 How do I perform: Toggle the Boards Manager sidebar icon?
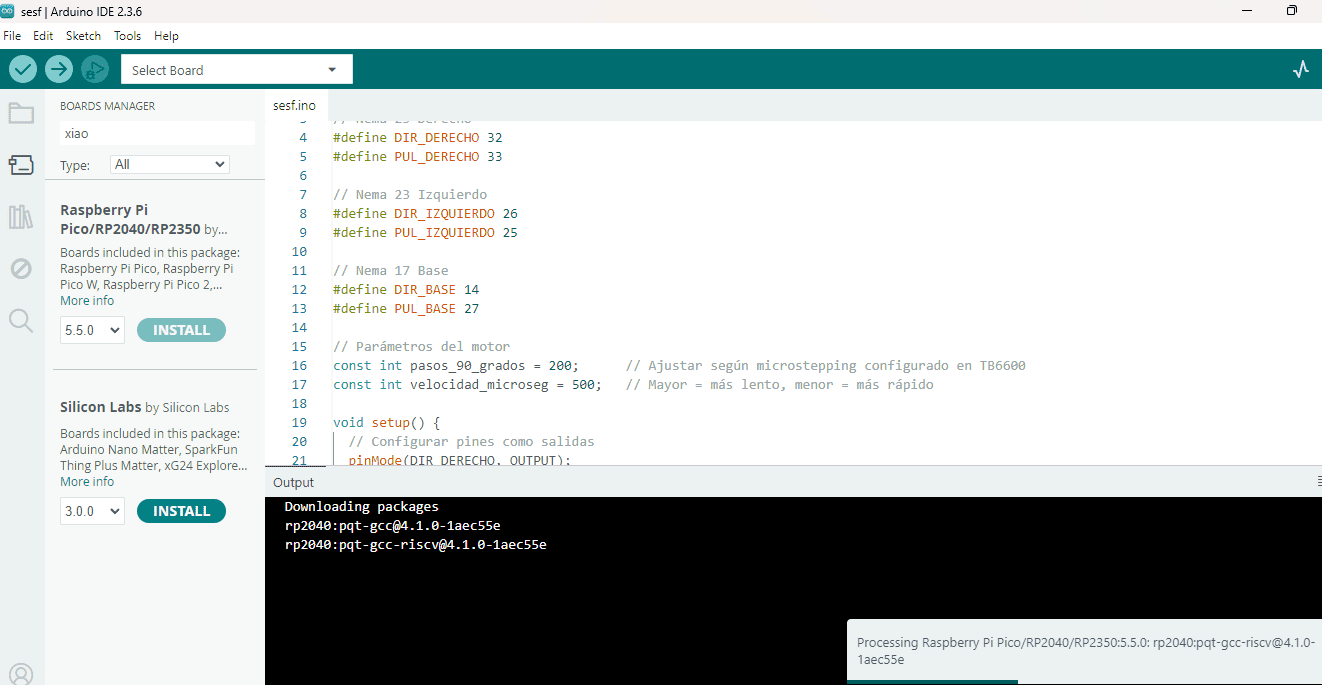click(21, 164)
